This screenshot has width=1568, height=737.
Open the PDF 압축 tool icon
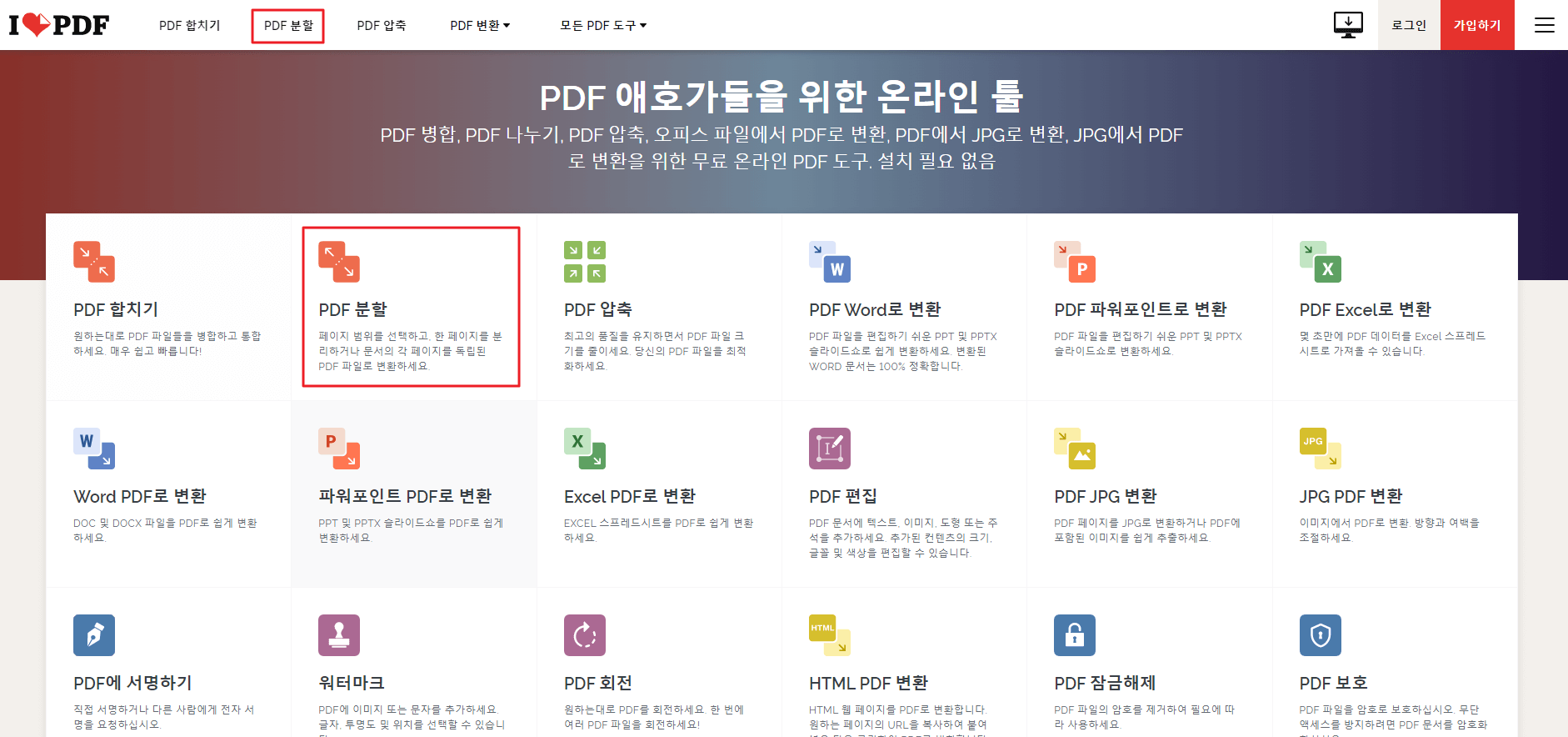tap(585, 262)
